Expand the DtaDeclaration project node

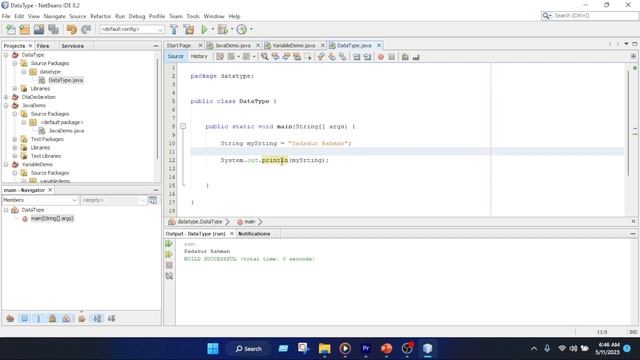(6, 97)
